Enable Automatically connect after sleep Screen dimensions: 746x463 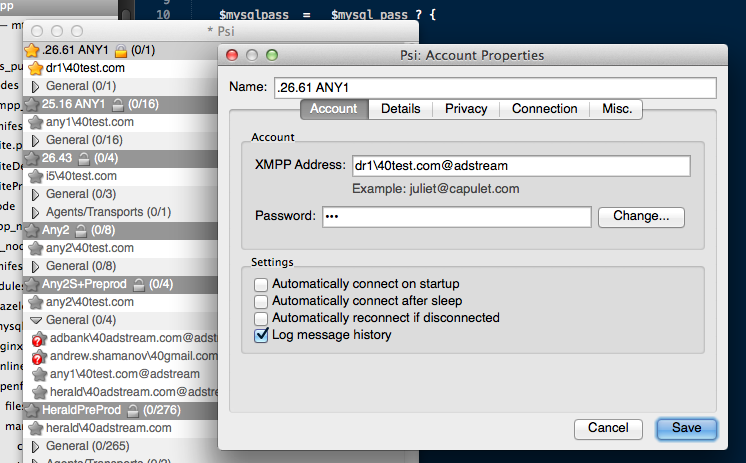(261, 302)
